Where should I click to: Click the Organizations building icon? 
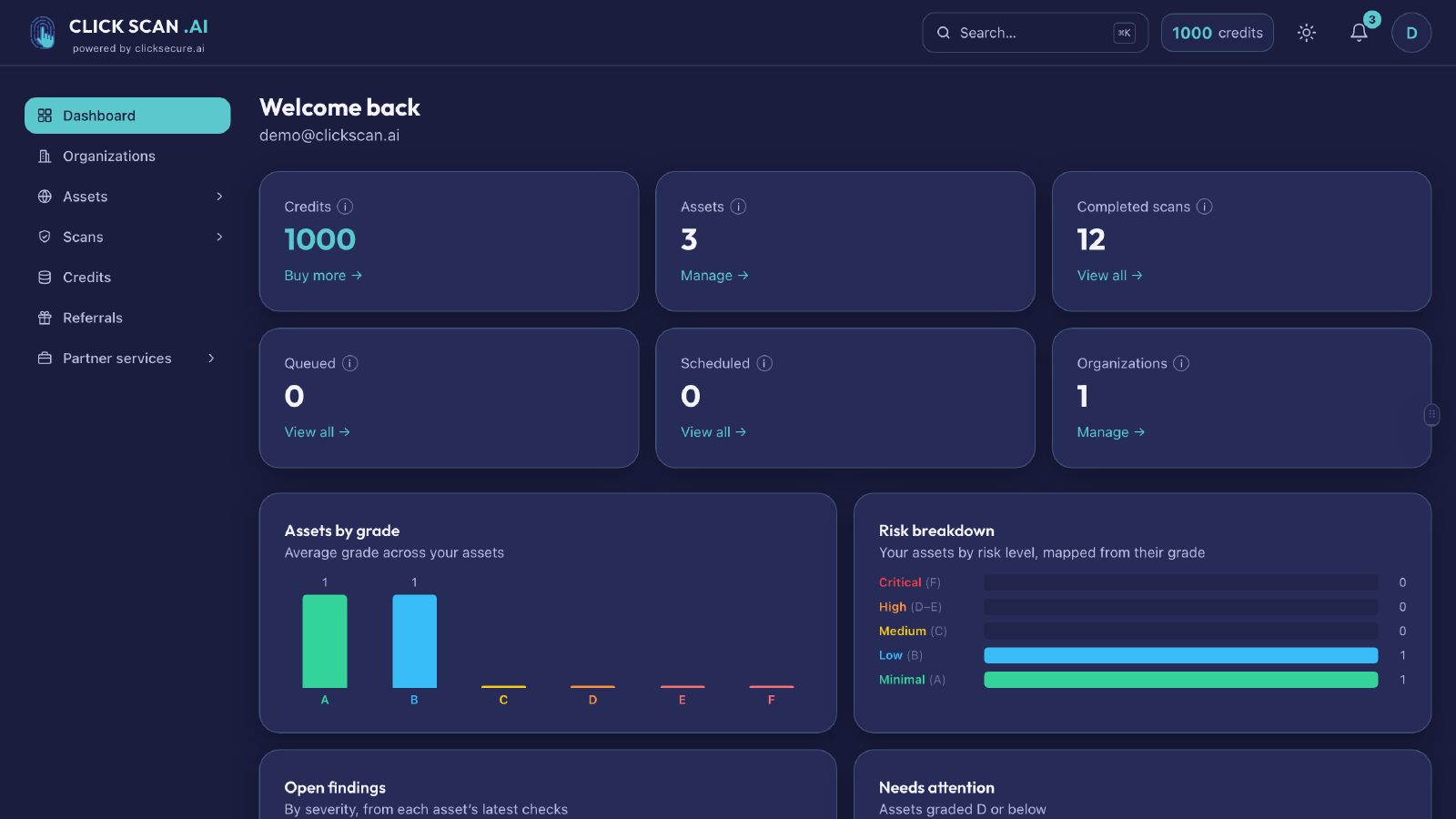click(x=45, y=157)
